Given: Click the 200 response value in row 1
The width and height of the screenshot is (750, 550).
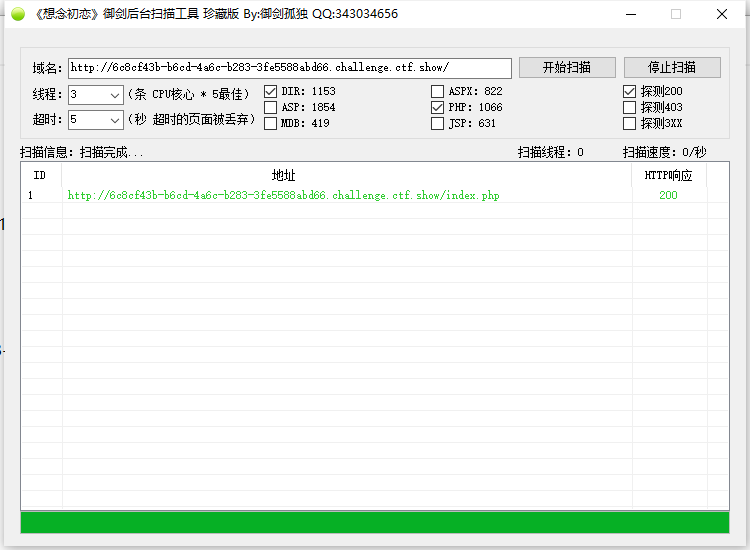Looking at the screenshot, I should 668,195.
